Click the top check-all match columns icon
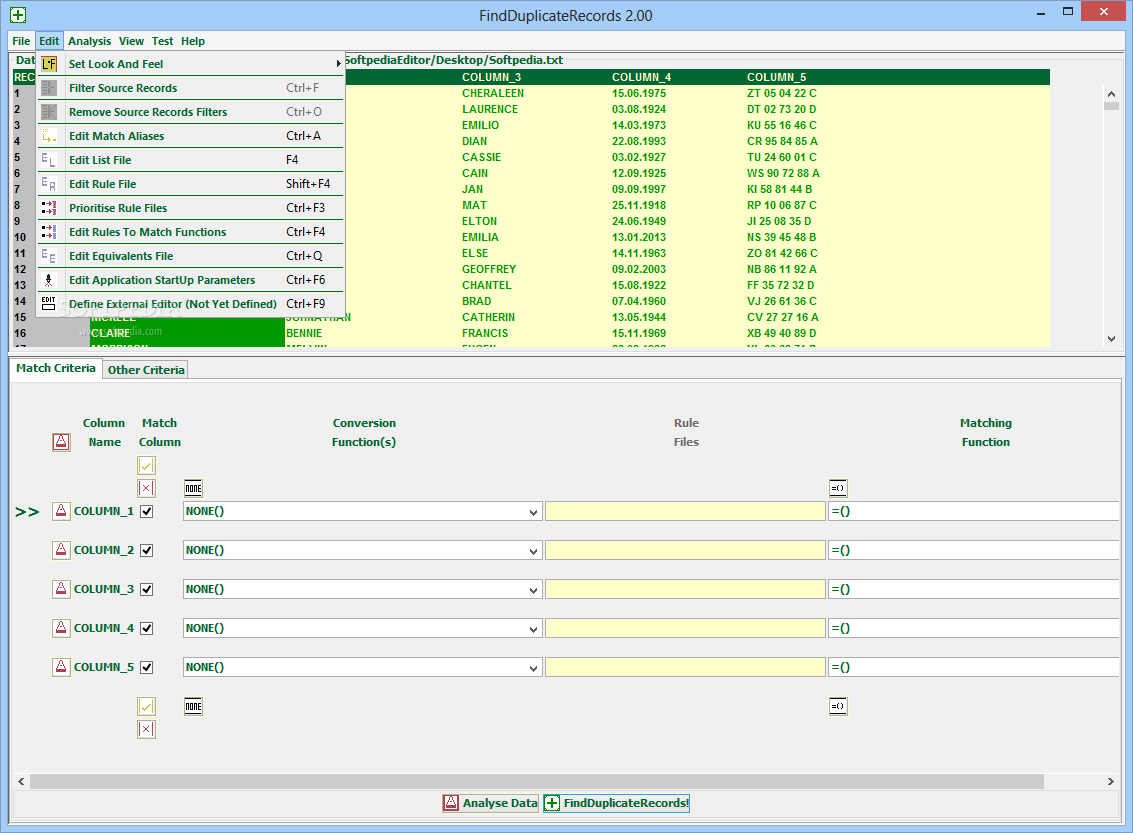This screenshot has width=1133, height=833. [147, 465]
